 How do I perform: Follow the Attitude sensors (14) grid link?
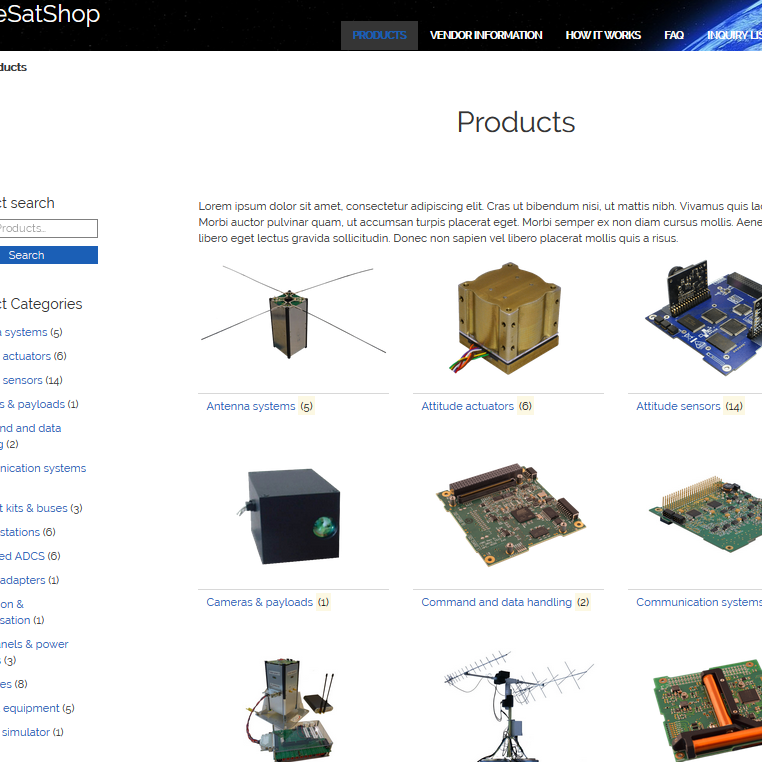click(690, 406)
